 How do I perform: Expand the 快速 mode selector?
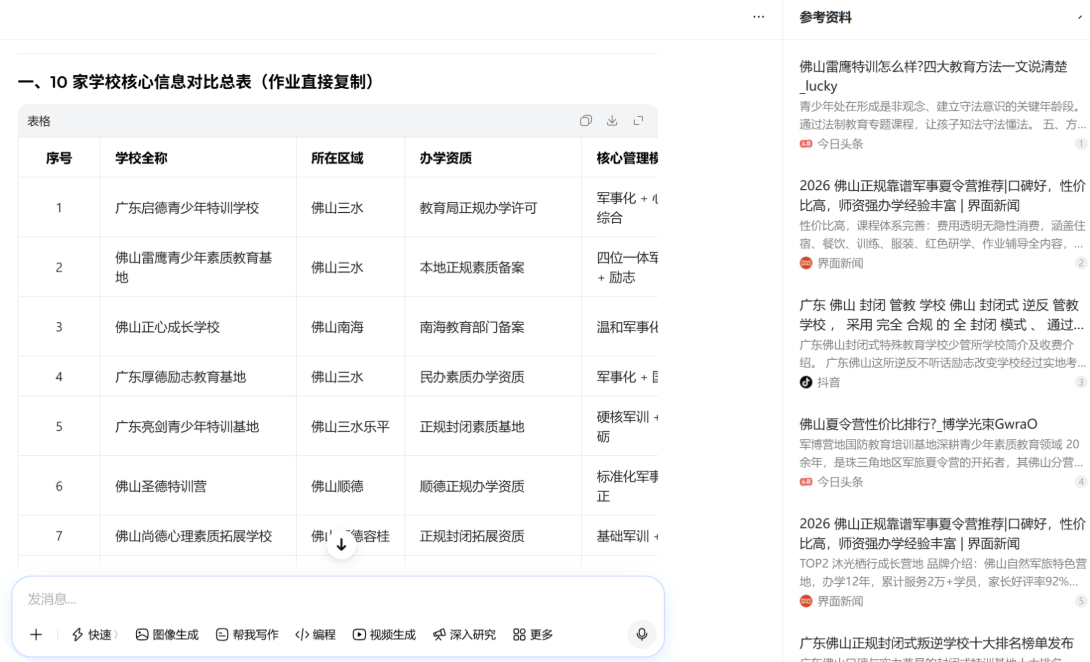pyautogui.click(x=93, y=634)
